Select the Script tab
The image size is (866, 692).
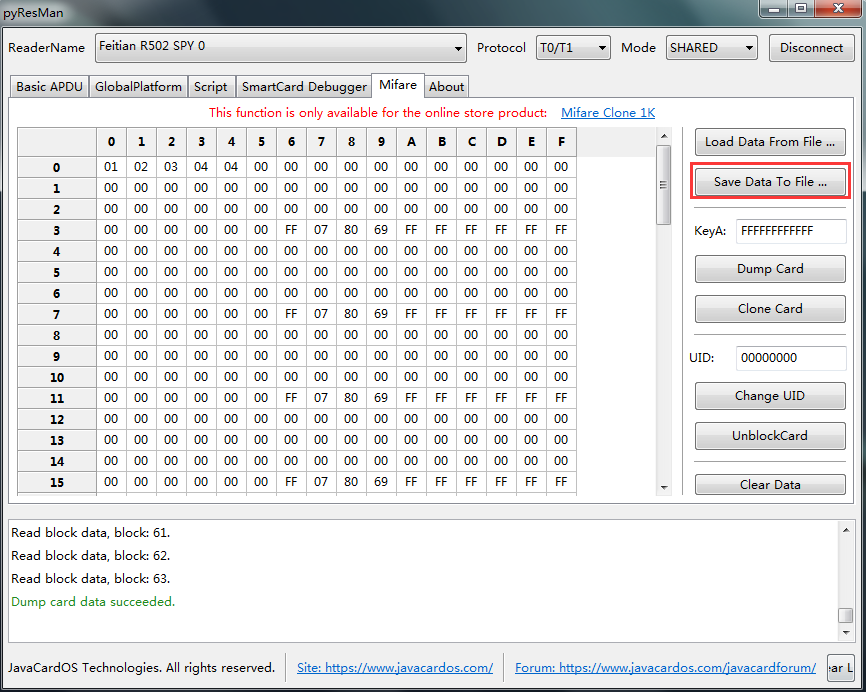[211, 87]
